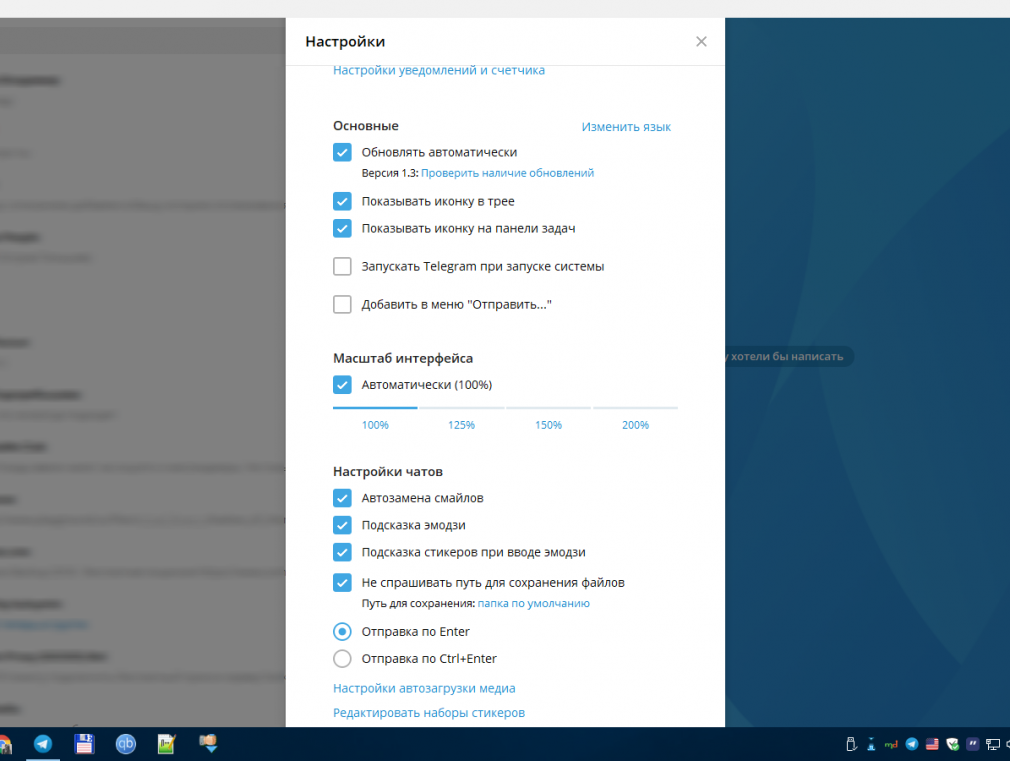Select Отправка по Enter radio button
1010x761 pixels.
[x=342, y=631]
